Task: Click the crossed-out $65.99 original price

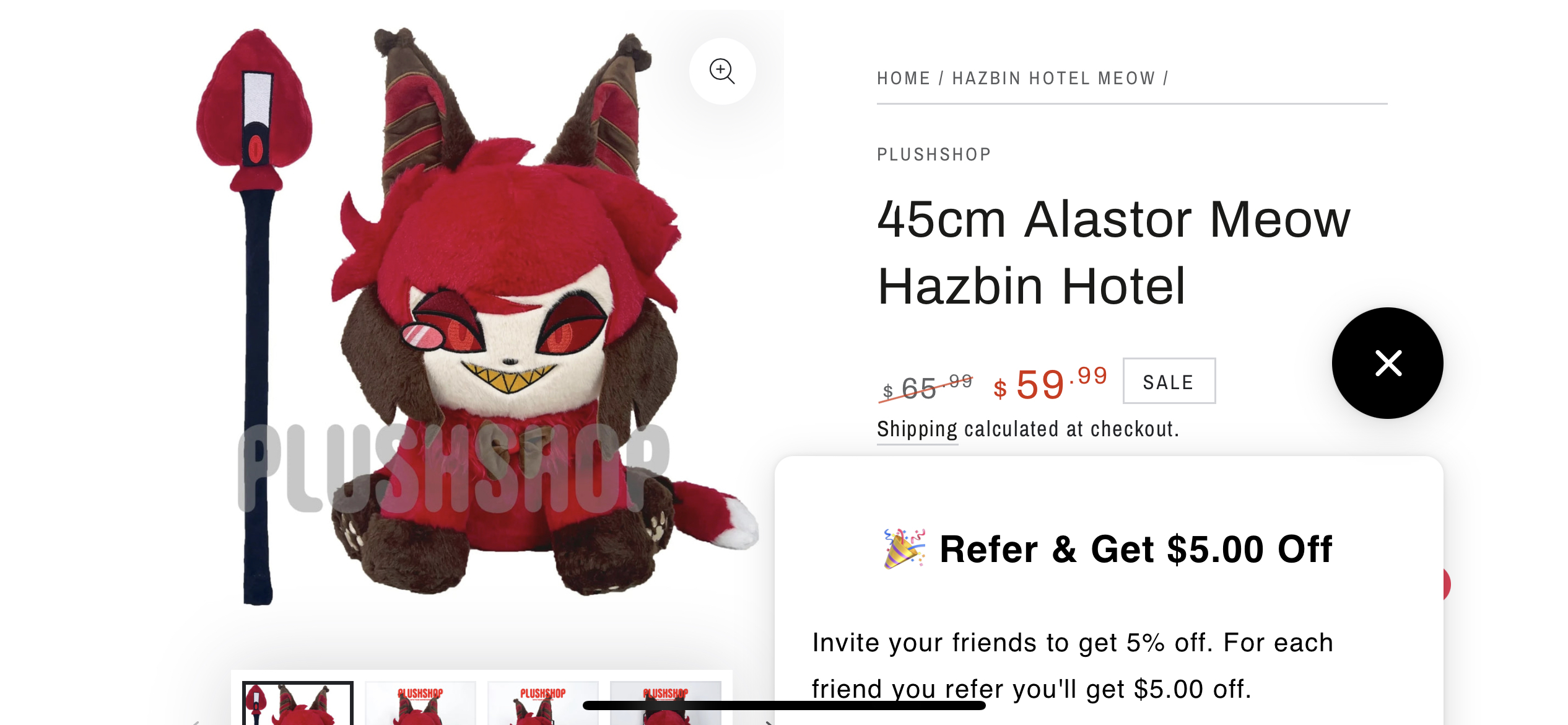Action: [x=926, y=387]
